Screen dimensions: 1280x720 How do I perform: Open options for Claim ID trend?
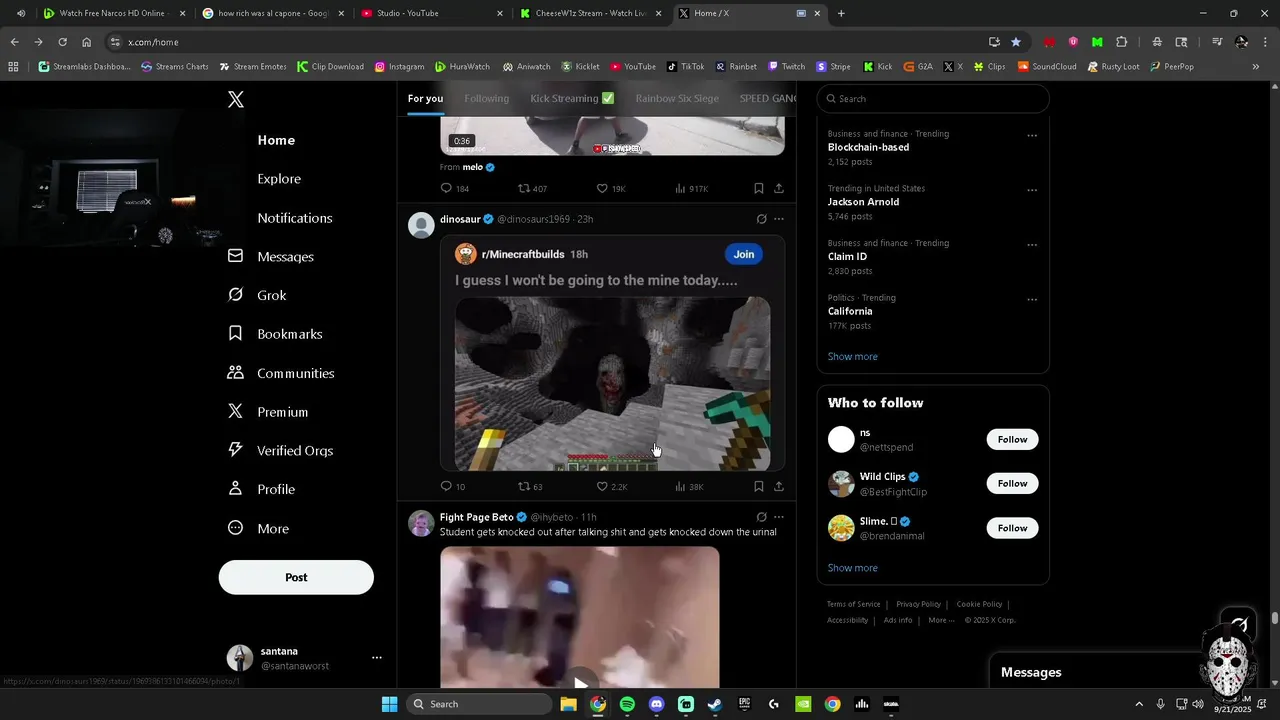1032,245
